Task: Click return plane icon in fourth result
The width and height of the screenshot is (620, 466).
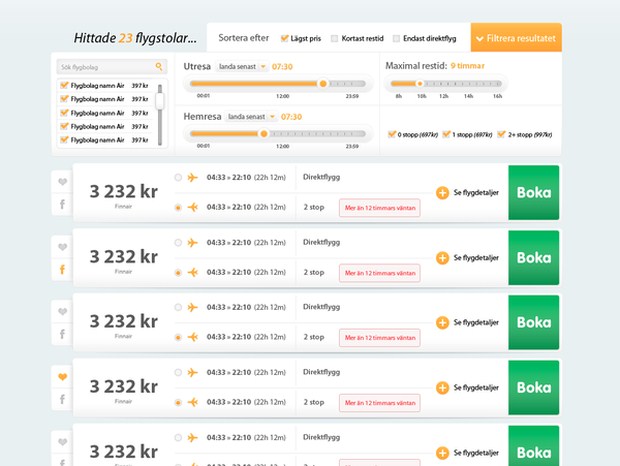Action: point(193,402)
